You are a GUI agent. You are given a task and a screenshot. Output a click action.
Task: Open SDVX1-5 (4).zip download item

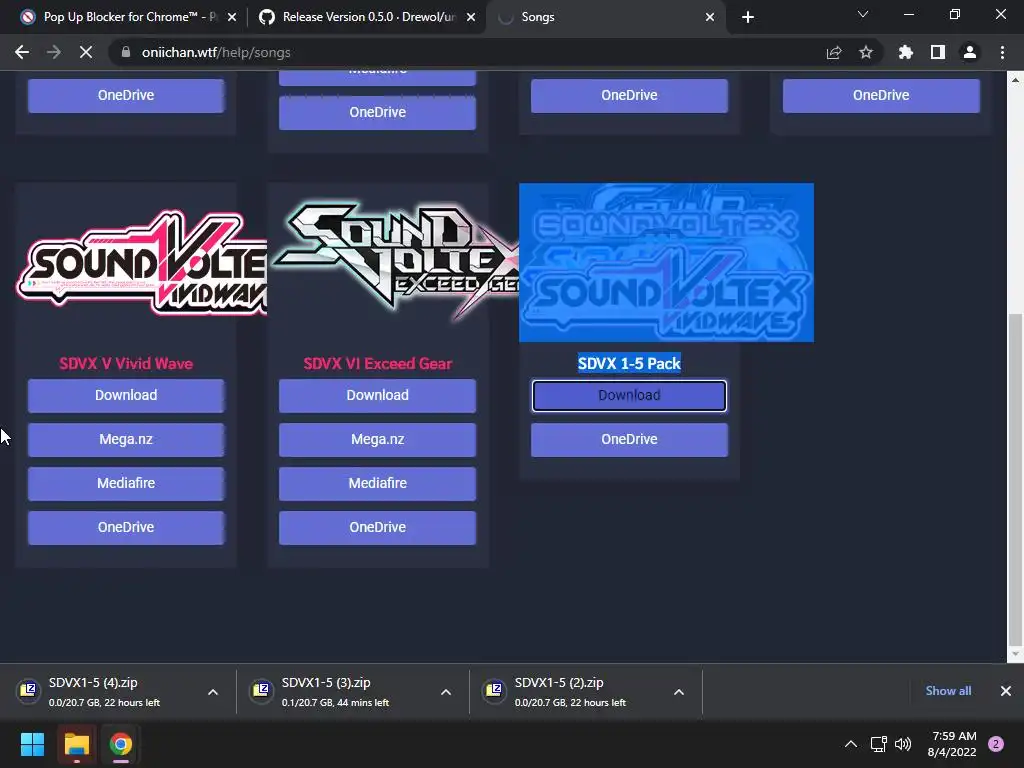click(x=104, y=692)
